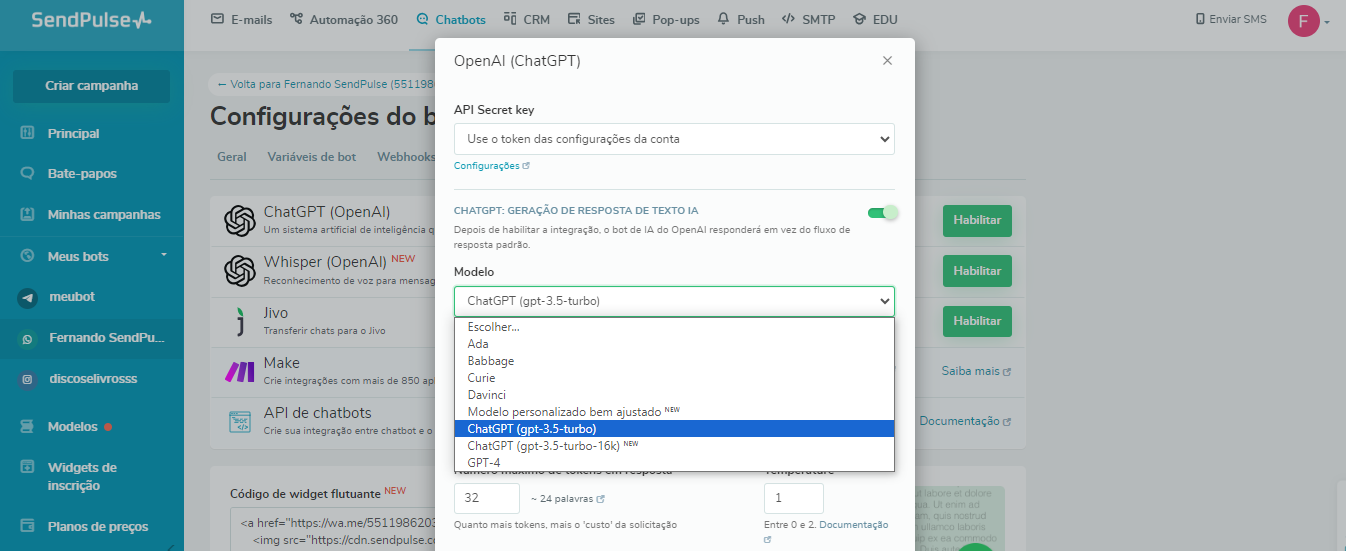Open the Pop-ups tab
Image resolution: width=1346 pixels, height=551 pixels.
coord(666,19)
